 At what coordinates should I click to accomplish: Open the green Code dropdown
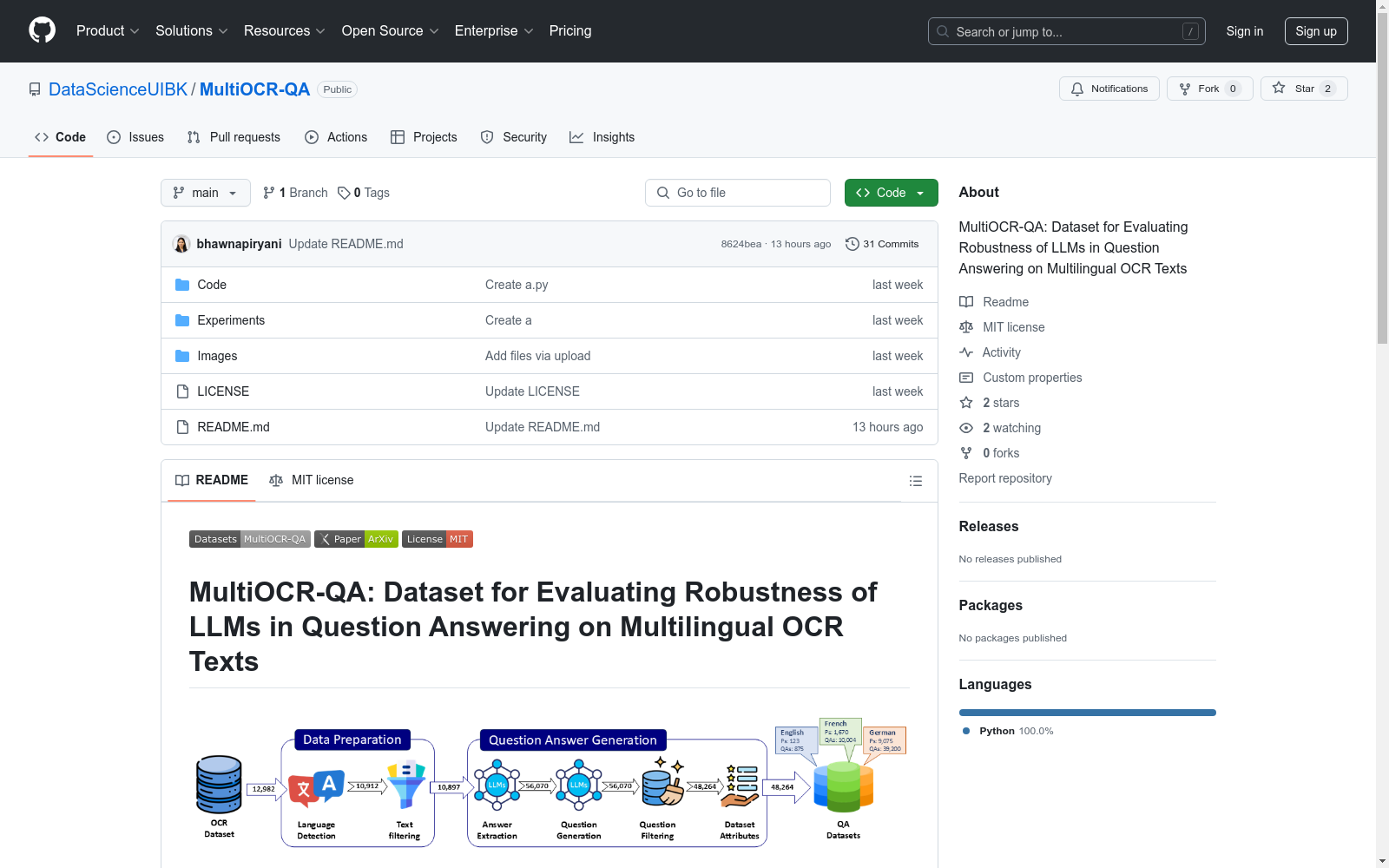point(891,193)
